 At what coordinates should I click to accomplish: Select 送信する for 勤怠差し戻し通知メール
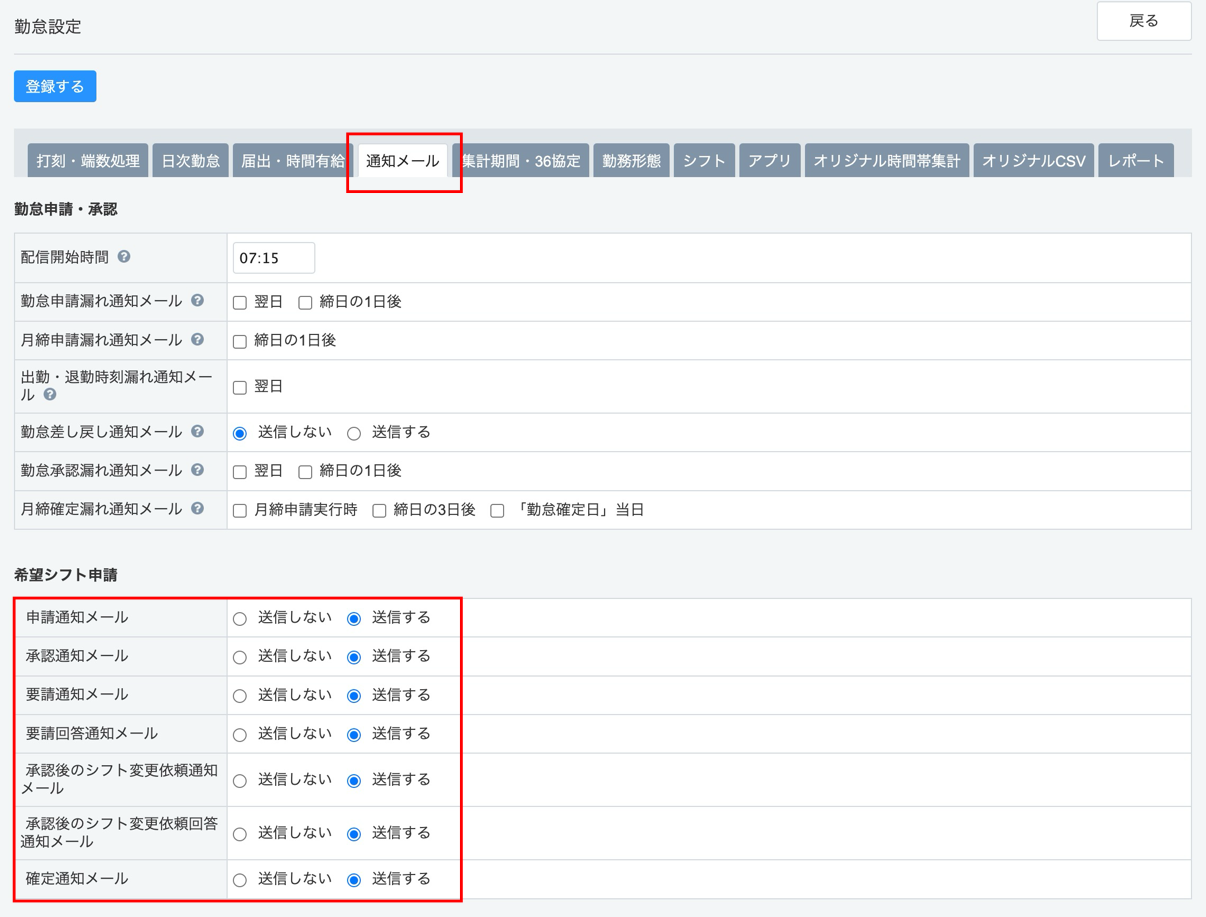pos(354,434)
